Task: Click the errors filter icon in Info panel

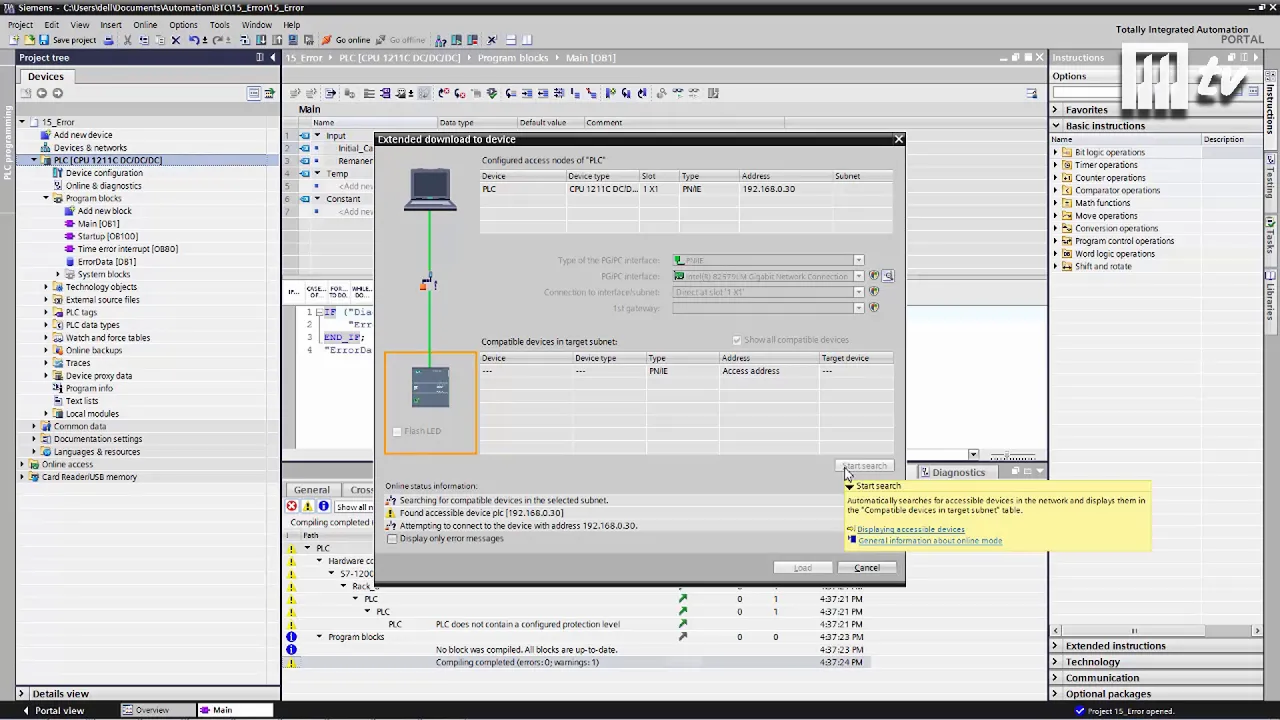Action: (x=292, y=506)
